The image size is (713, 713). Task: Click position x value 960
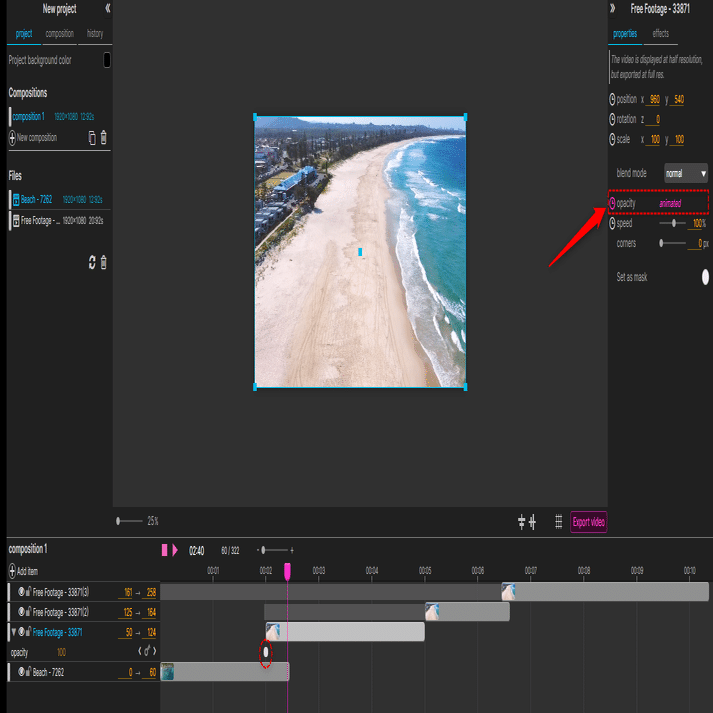pos(654,100)
